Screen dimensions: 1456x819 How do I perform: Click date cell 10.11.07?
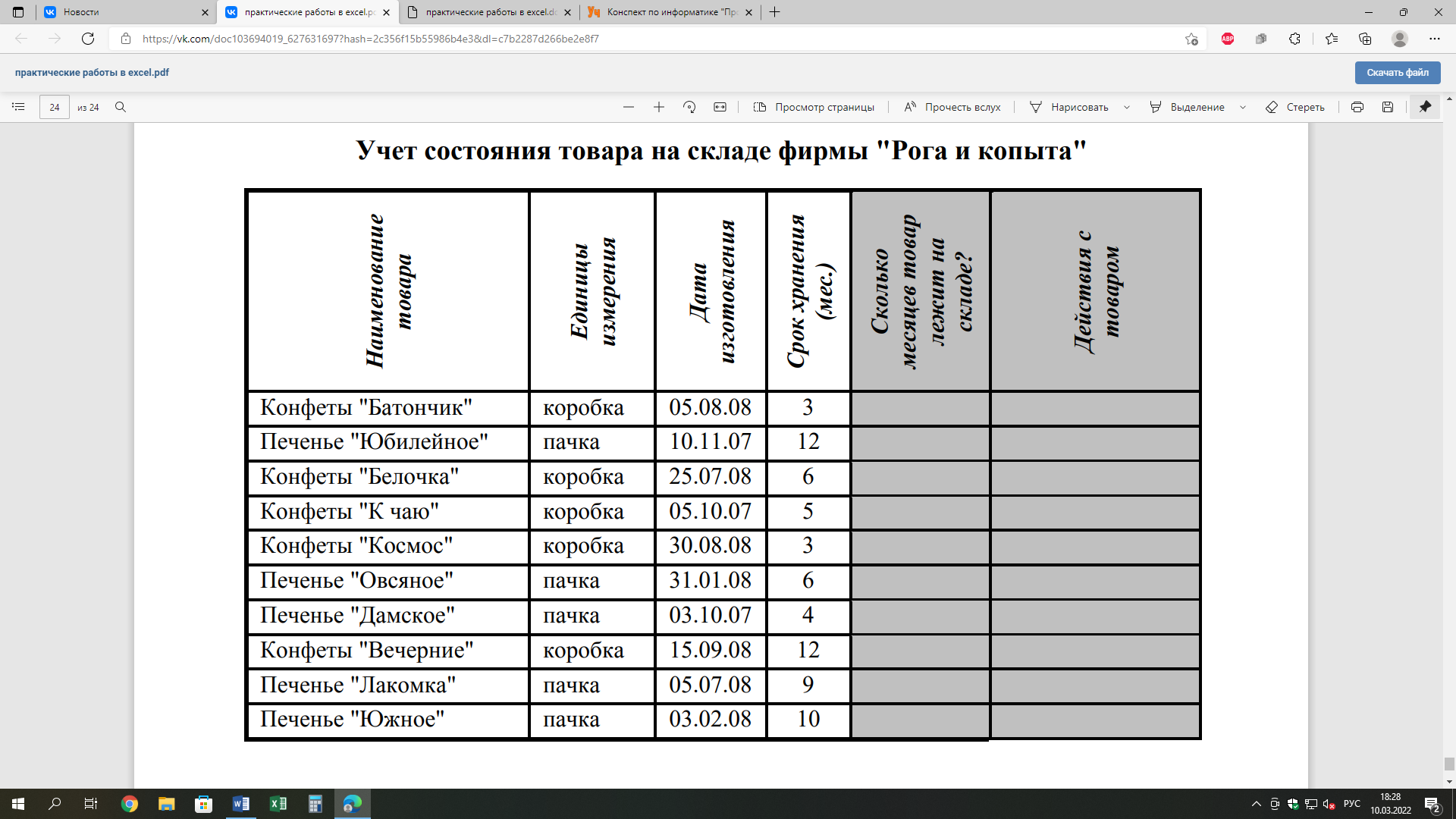(710, 441)
